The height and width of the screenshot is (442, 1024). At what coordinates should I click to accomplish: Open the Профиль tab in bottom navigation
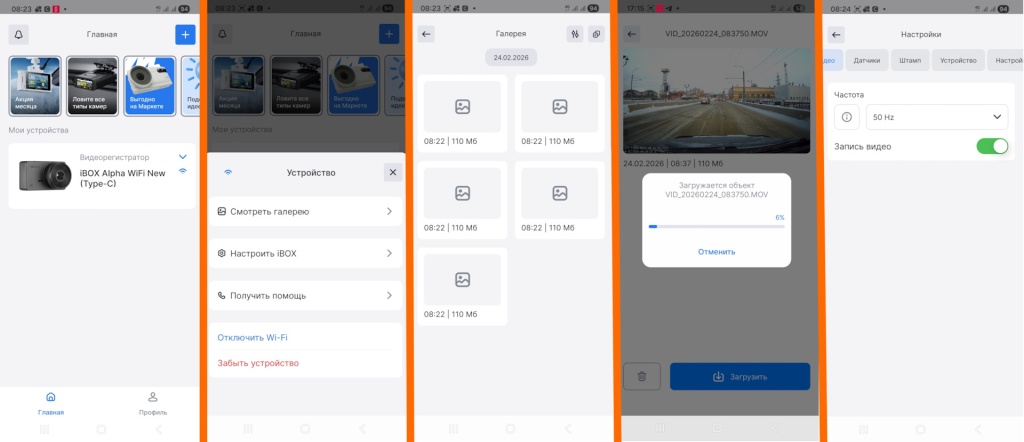(153, 403)
